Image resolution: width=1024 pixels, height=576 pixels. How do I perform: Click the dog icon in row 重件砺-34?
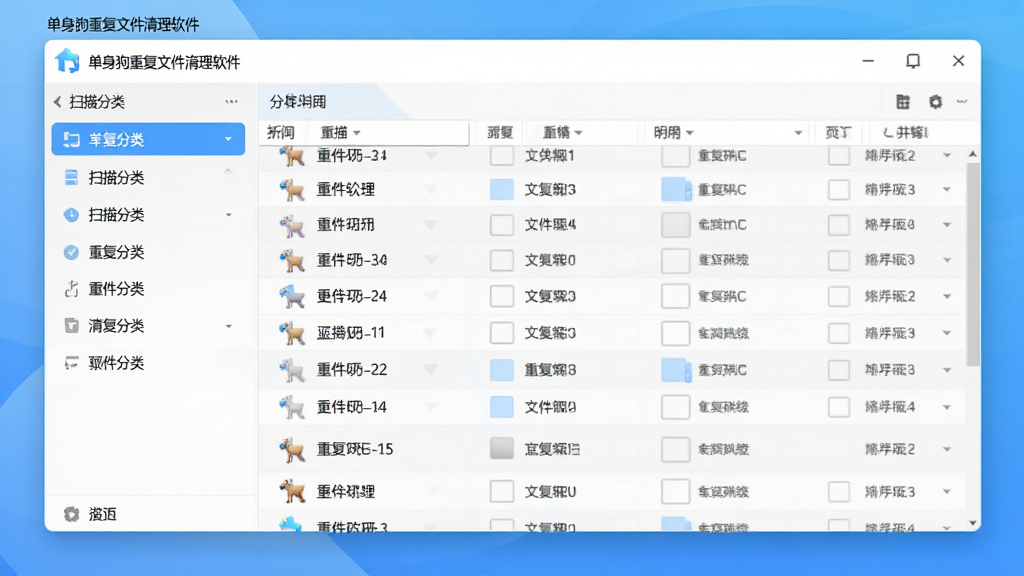coord(292,261)
